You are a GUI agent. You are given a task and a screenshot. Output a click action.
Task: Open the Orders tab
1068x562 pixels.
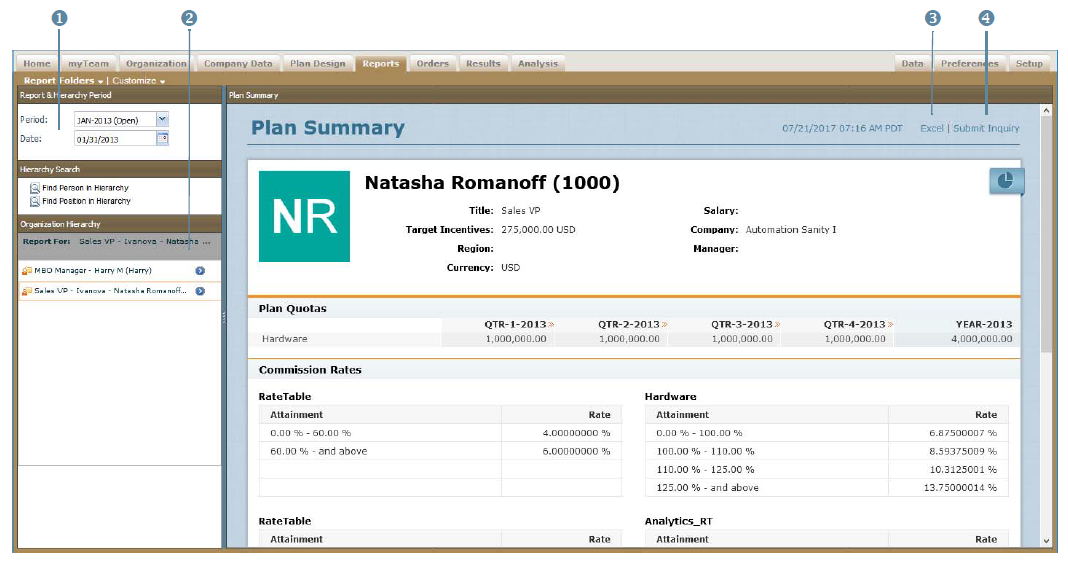pyautogui.click(x=433, y=63)
